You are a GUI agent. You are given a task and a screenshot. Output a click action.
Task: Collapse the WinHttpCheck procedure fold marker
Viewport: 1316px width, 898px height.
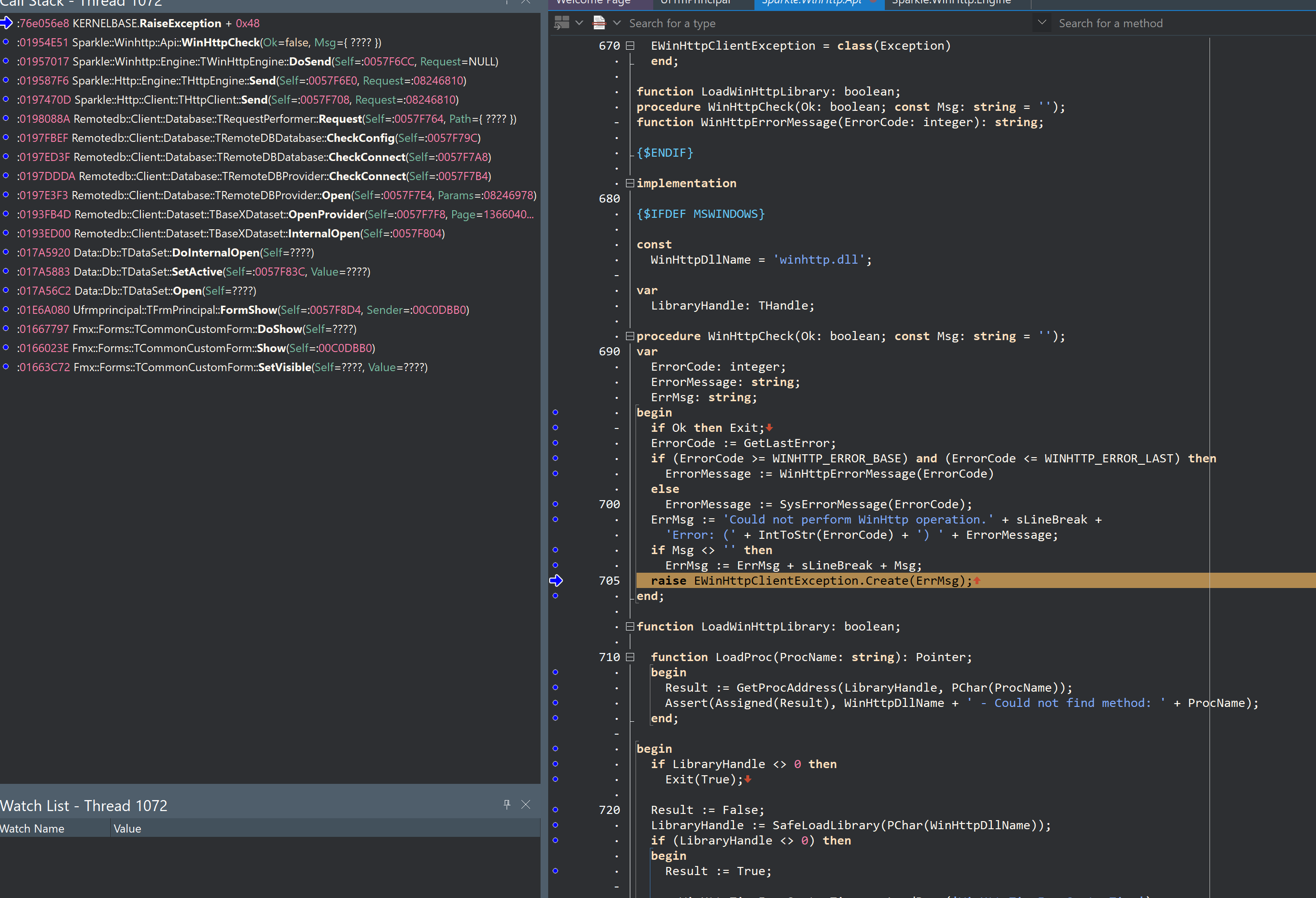click(x=630, y=336)
